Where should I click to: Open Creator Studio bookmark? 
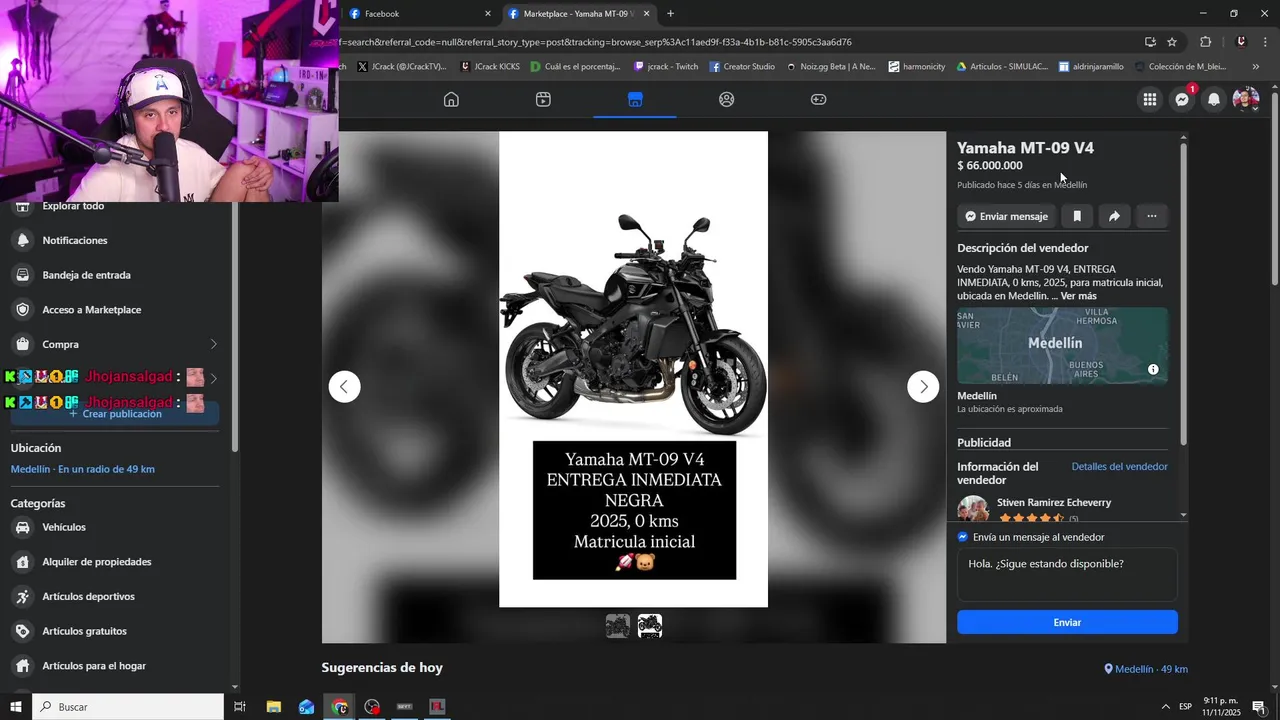pyautogui.click(x=742, y=67)
